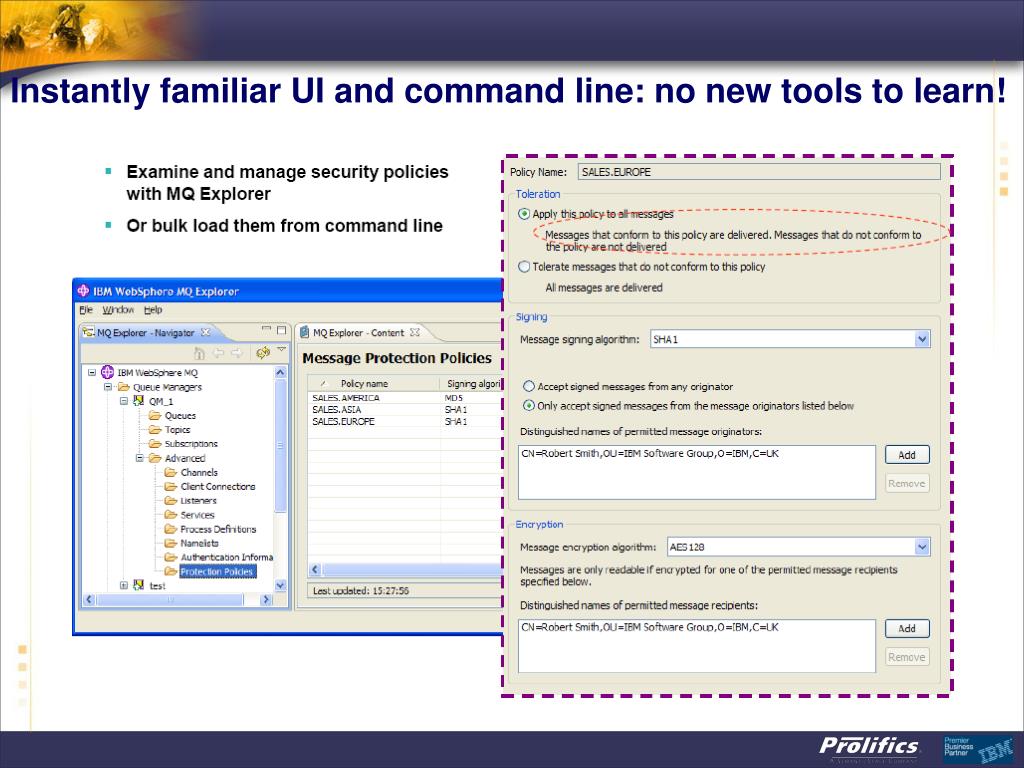Select 'Accept signed messages from any originator'

coord(529,387)
